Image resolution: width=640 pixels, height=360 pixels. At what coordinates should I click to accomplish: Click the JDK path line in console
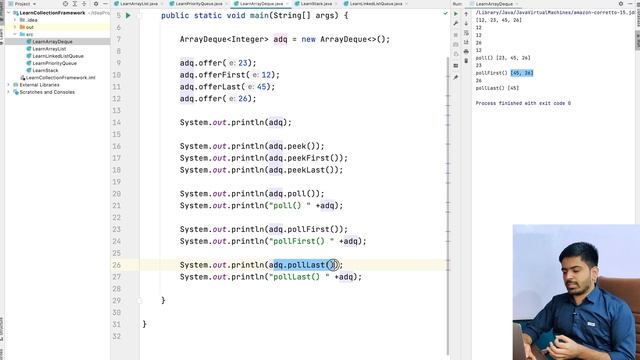pyautogui.click(x=556, y=13)
